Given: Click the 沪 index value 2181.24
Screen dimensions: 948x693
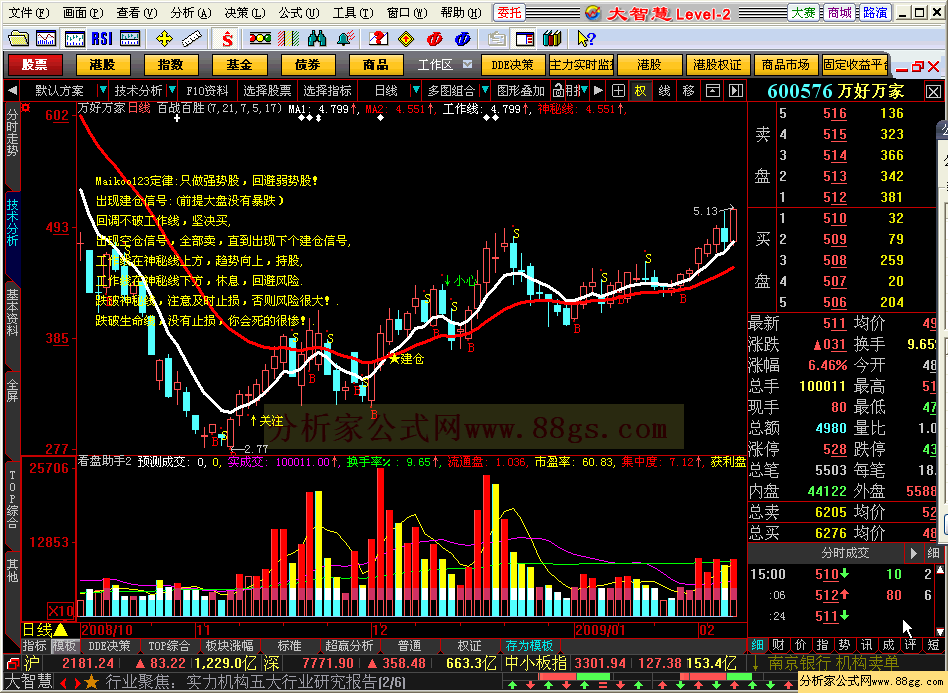Looking at the screenshot, I should pos(88,663).
